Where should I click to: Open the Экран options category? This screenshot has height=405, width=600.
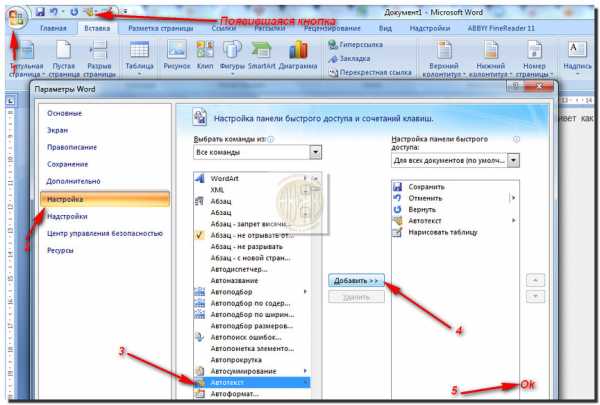57,131
